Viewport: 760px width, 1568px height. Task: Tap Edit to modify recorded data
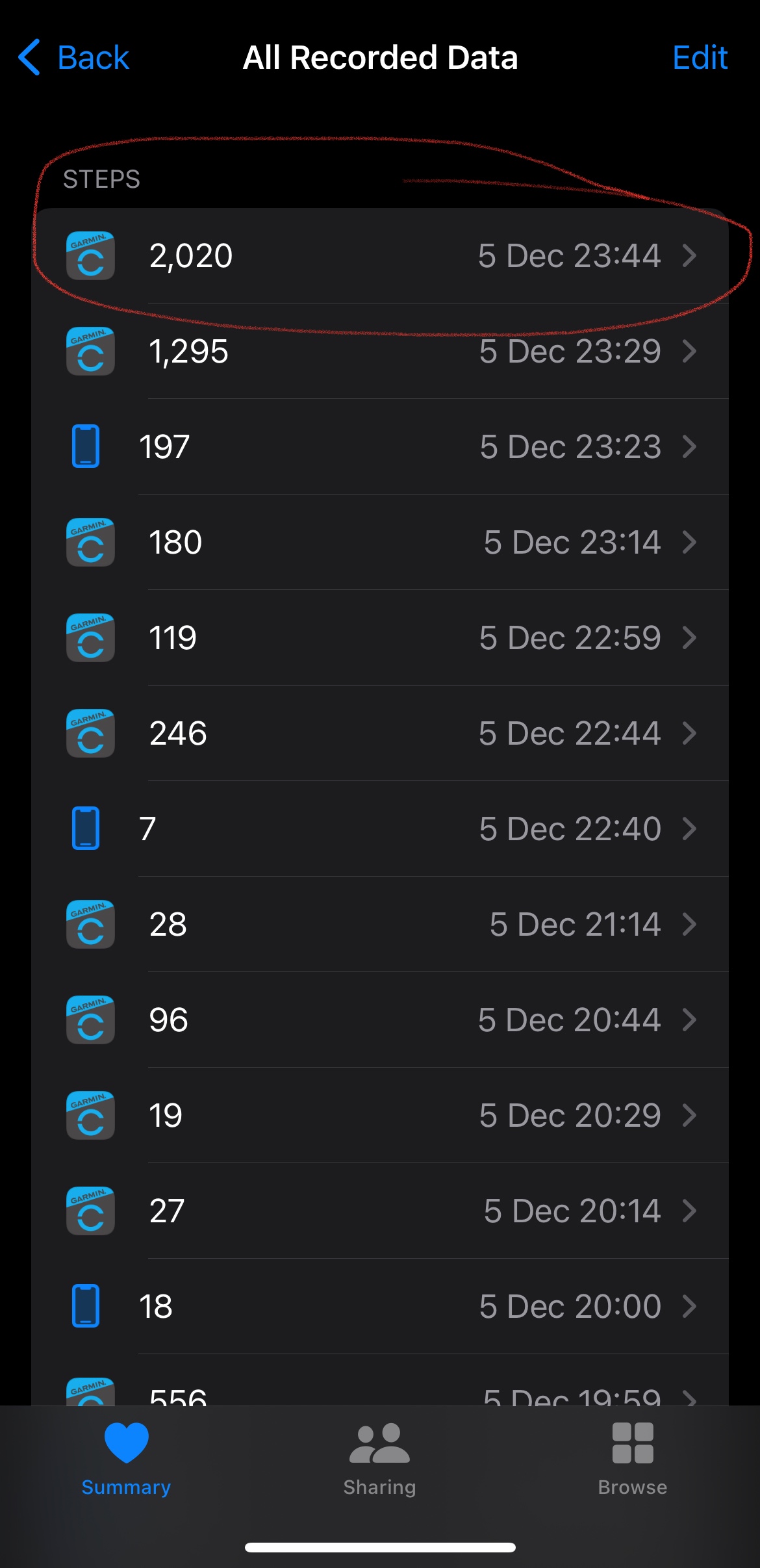700,58
